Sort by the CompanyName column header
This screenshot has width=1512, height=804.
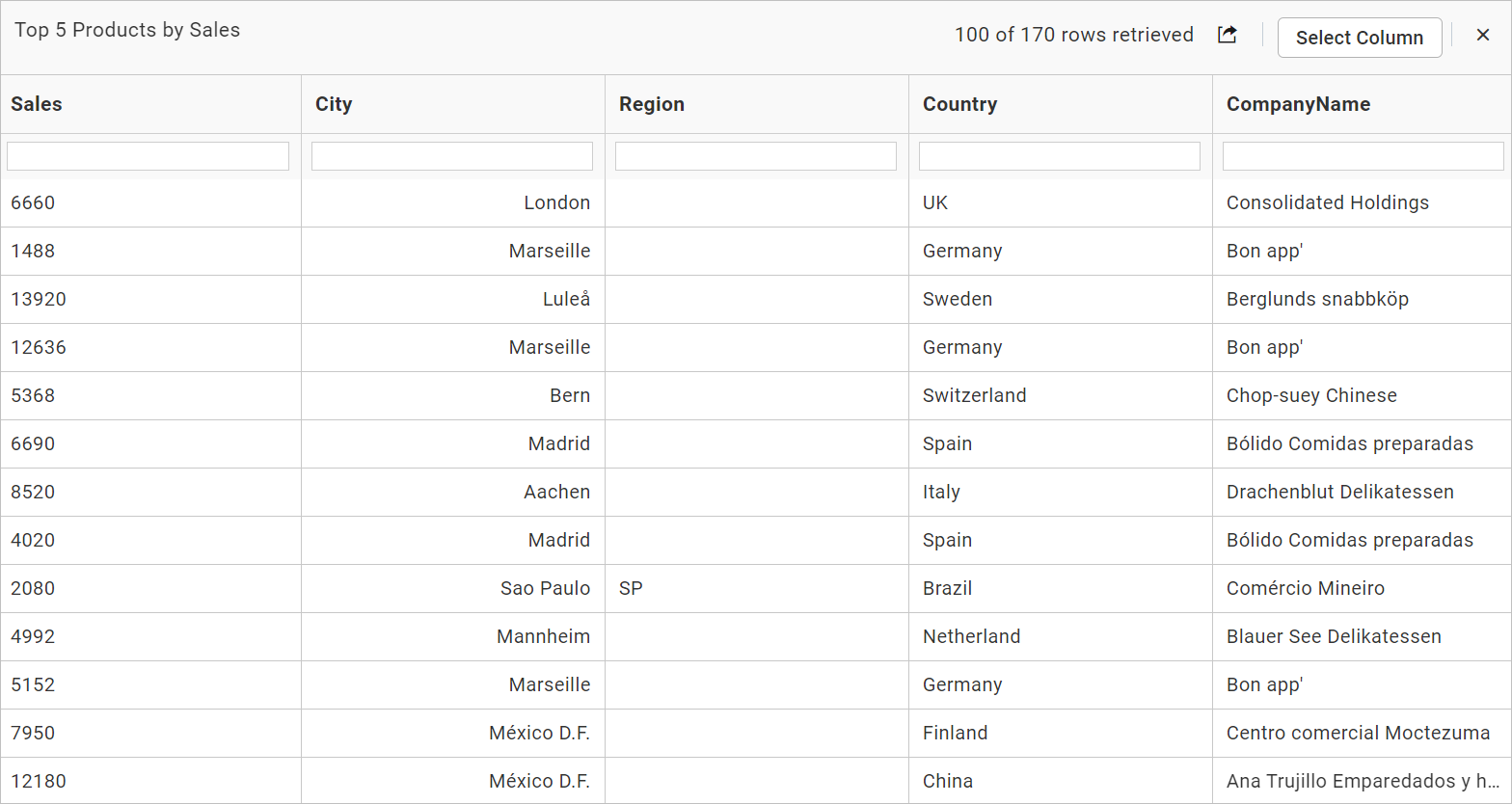pyautogui.click(x=1298, y=104)
